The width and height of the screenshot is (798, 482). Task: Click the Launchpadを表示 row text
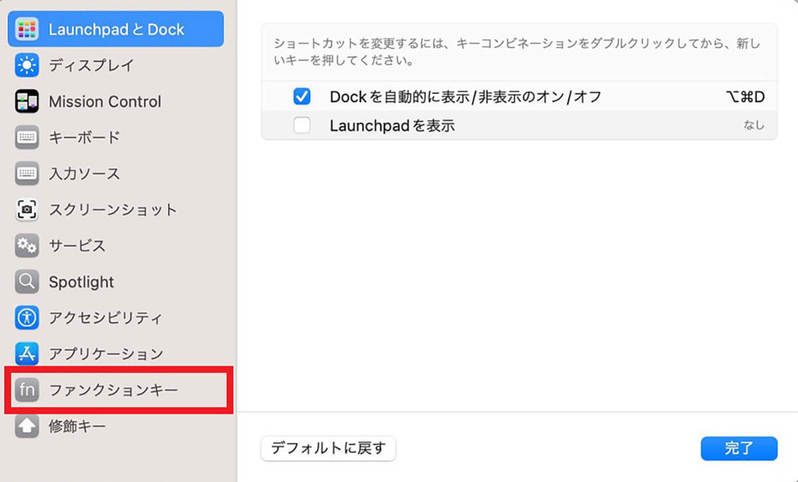[x=392, y=125]
